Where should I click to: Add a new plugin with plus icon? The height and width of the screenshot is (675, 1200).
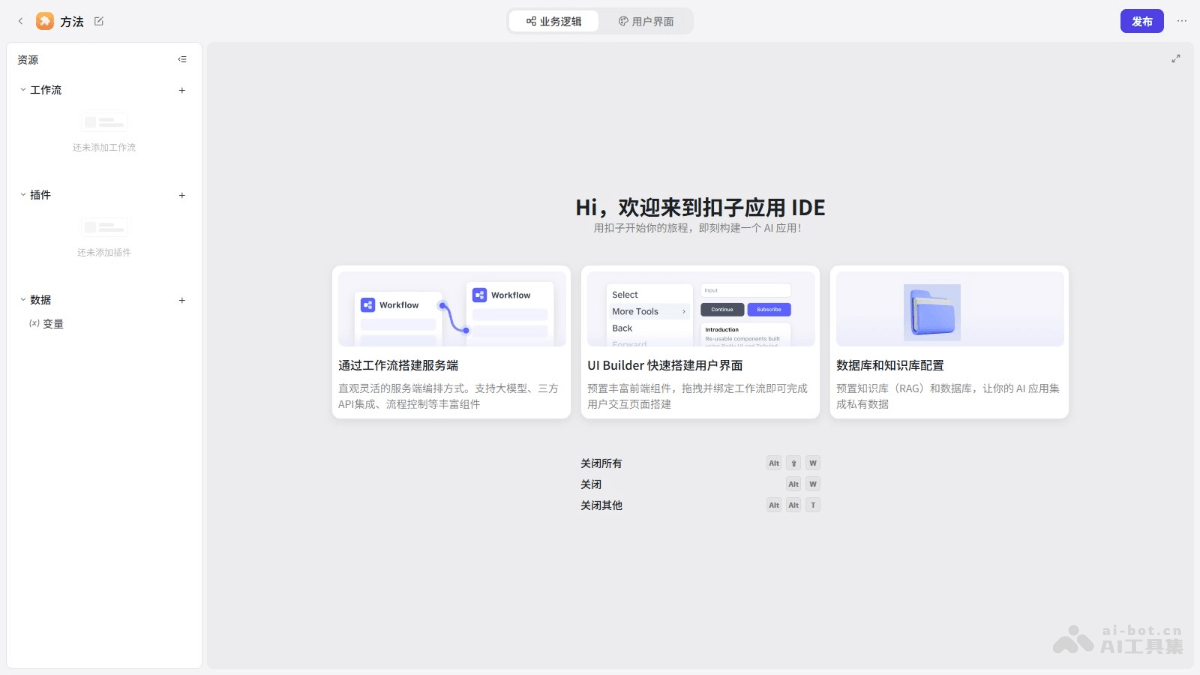(182, 195)
